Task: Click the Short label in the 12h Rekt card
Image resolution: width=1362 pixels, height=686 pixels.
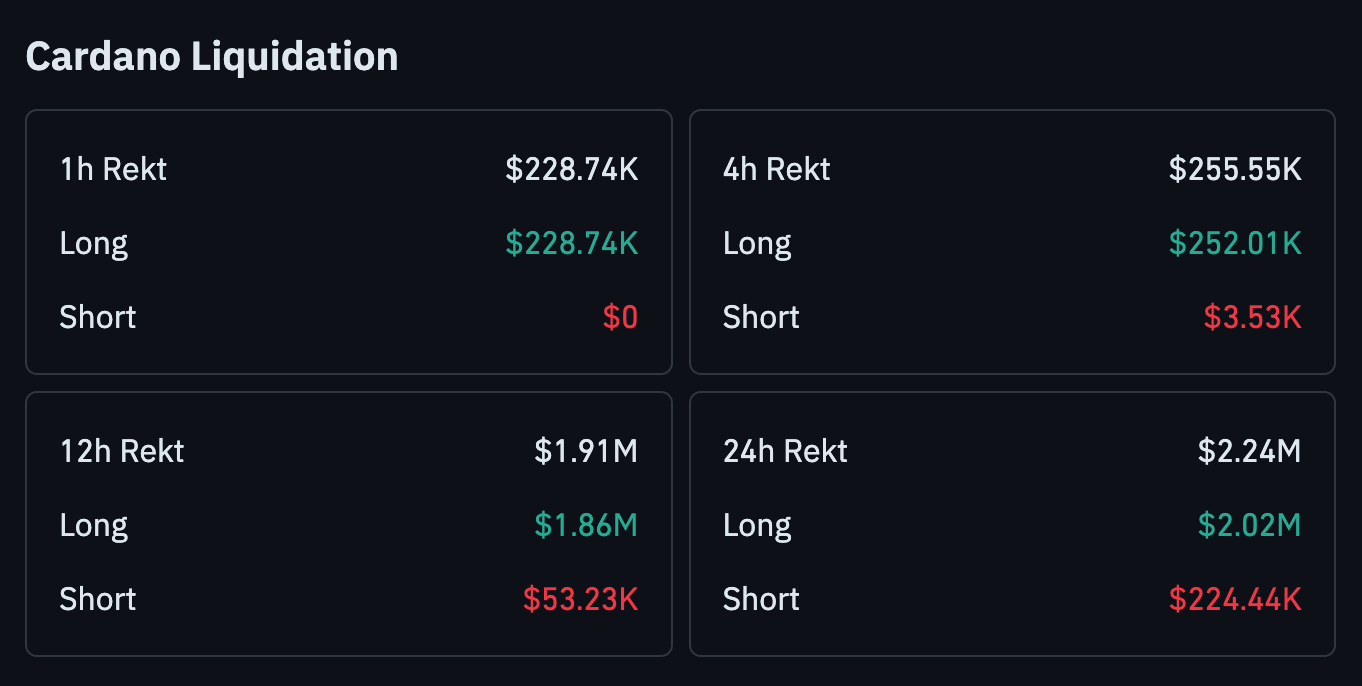Action: pyautogui.click(x=98, y=599)
